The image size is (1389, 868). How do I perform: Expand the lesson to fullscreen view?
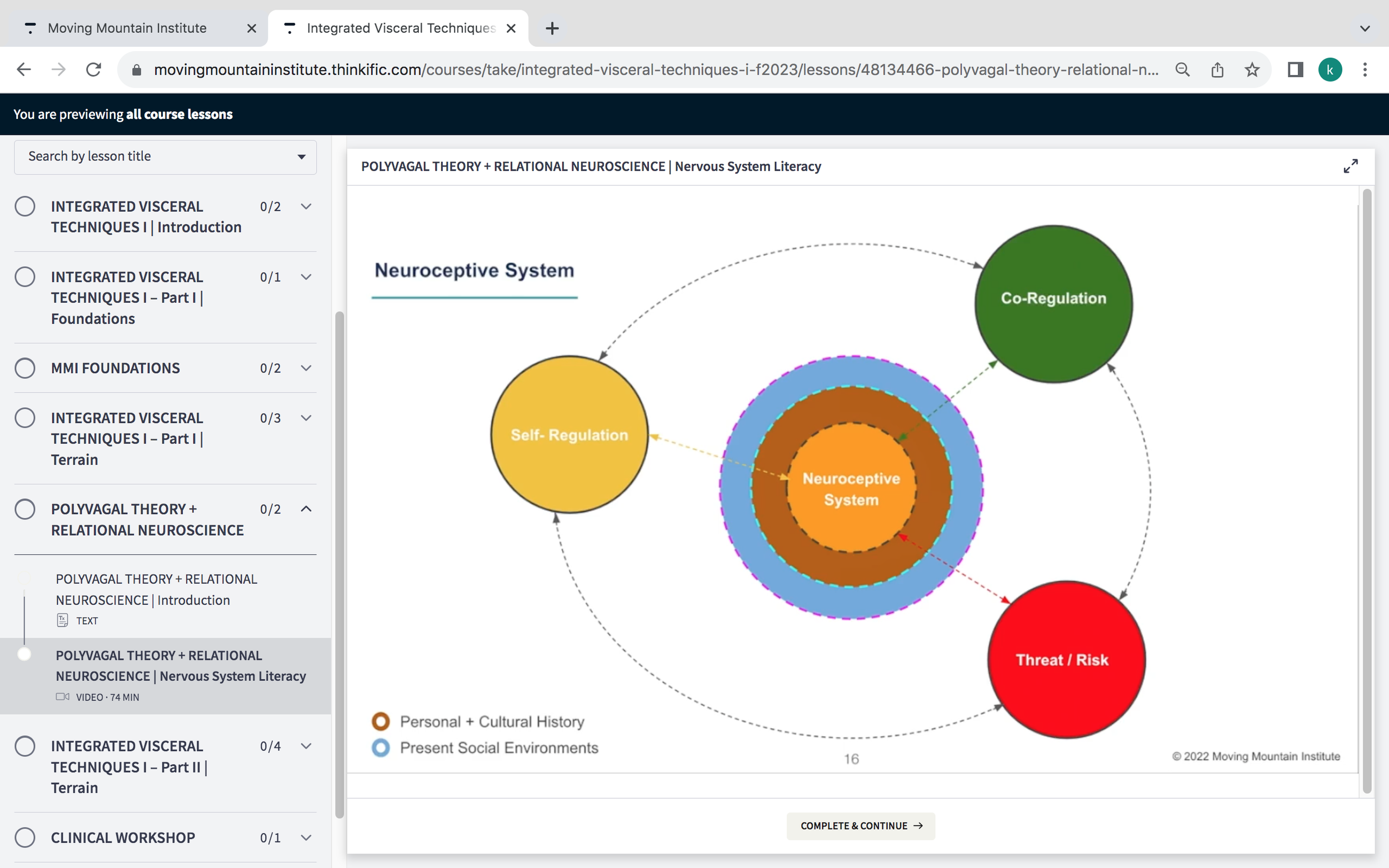click(x=1350, y=167)
